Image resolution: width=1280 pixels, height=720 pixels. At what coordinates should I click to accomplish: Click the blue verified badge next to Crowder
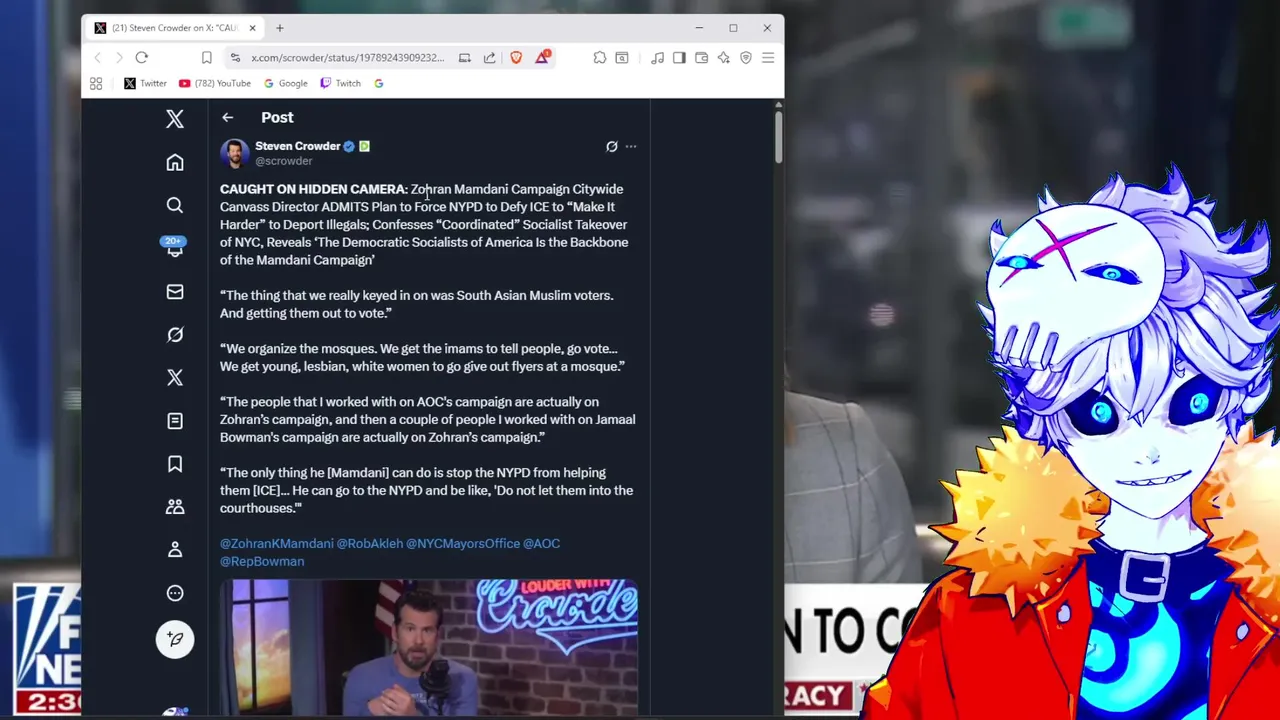pyautogui.click(x=349, y=146)
